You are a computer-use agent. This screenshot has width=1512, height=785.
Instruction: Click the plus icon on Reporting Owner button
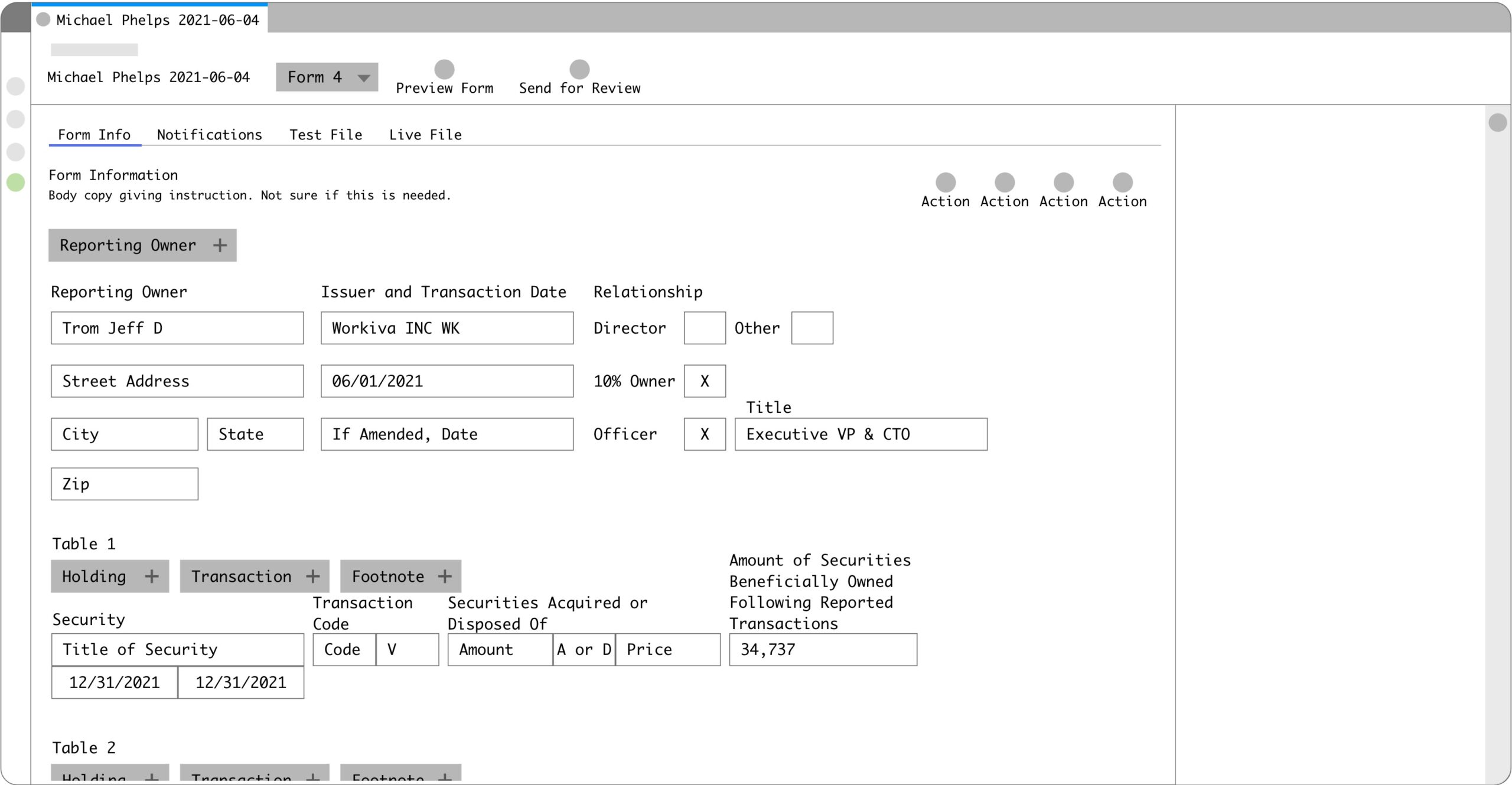tap(220, 245)
